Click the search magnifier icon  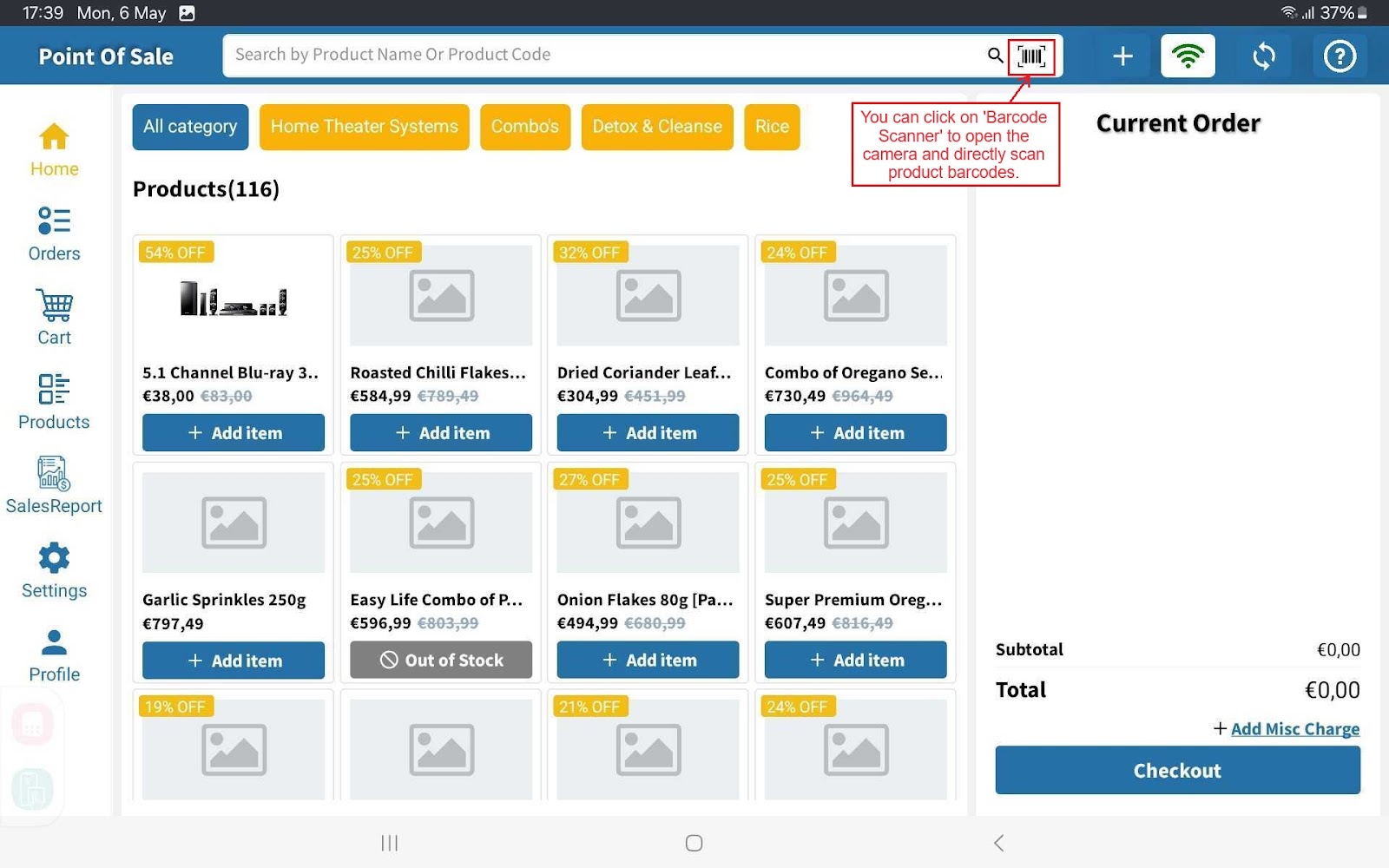click(995, 56)
